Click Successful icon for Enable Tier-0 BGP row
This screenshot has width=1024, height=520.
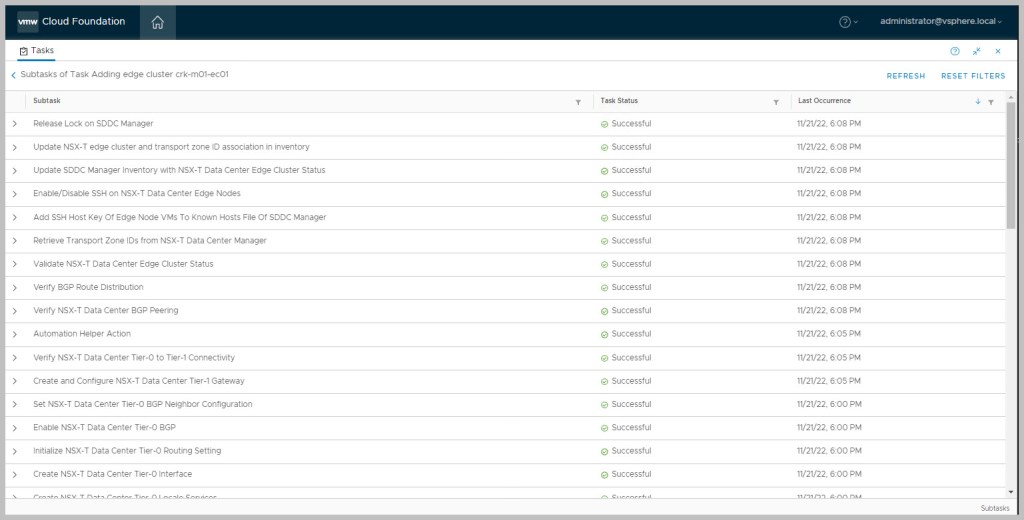[x=604, y=429]
